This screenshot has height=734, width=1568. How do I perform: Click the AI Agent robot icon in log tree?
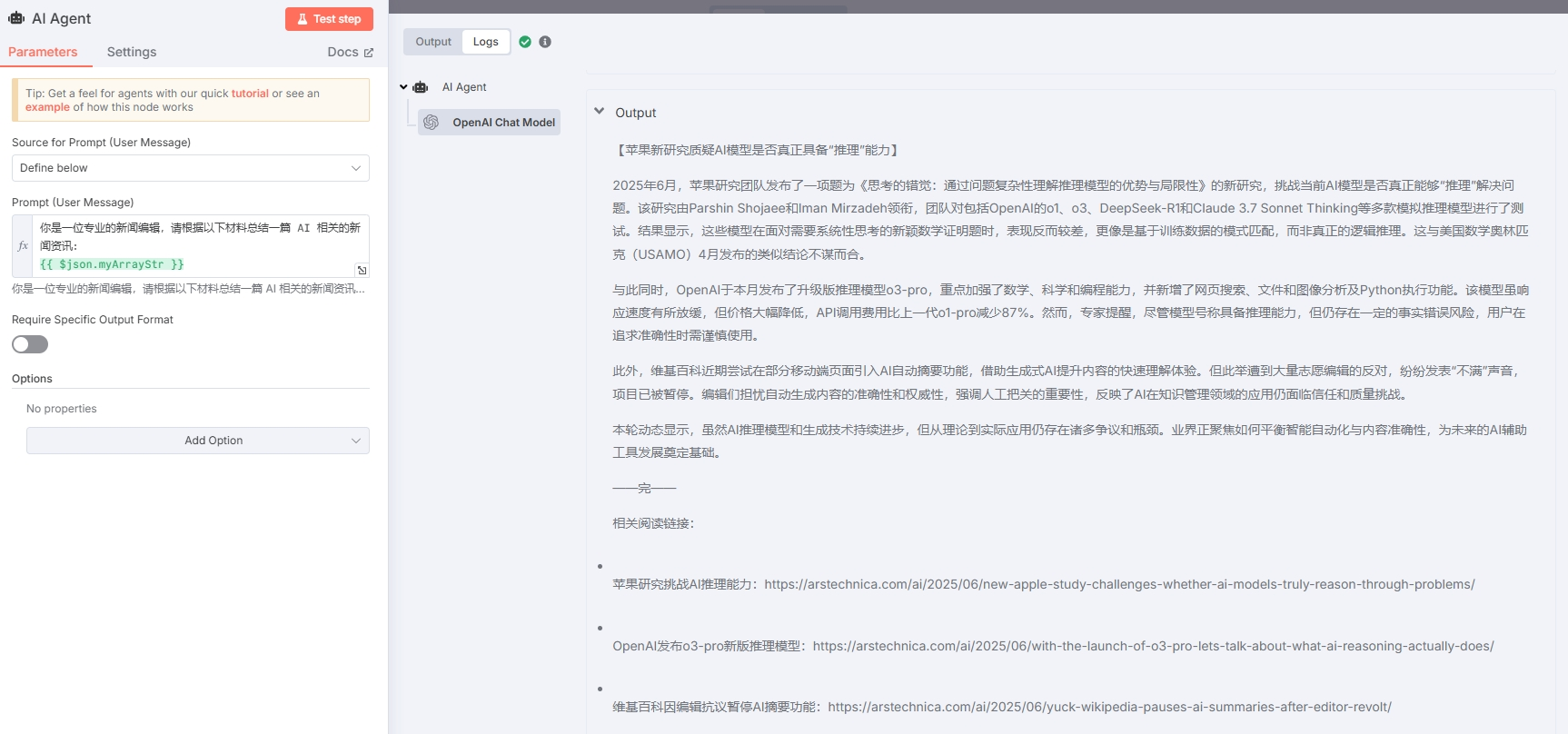pyautogui.click(x=421, y=87)
